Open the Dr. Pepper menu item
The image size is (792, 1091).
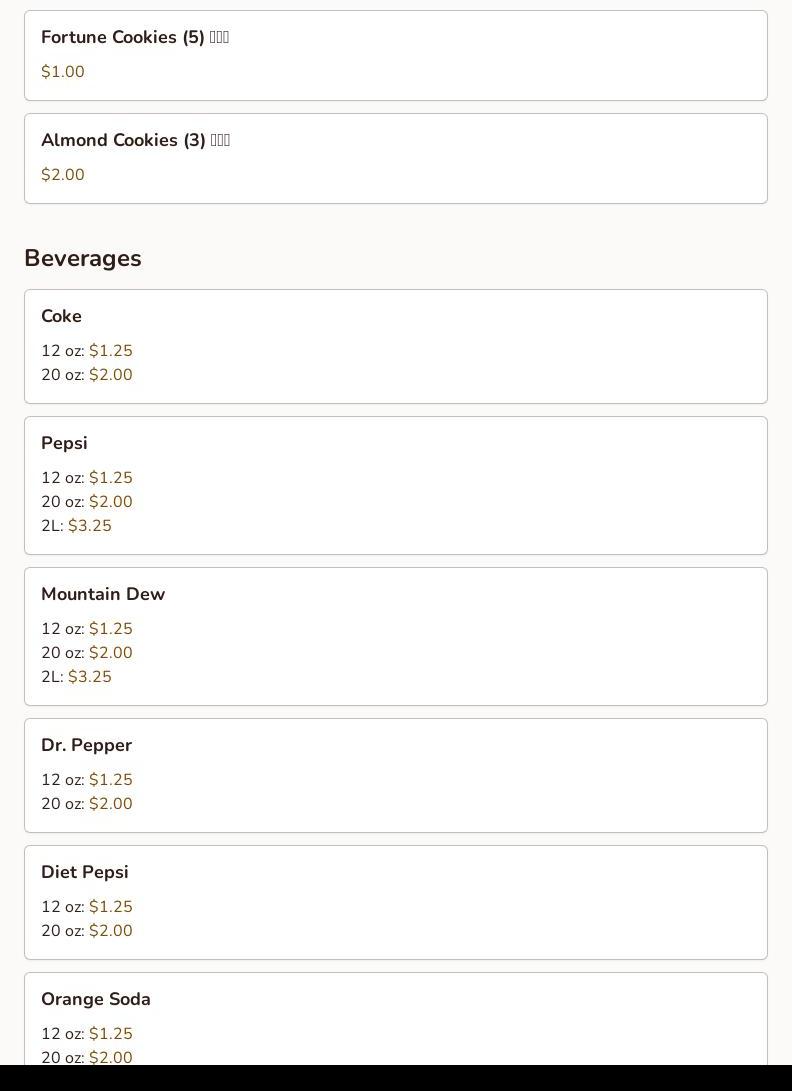pyautogui.click(x=86, y=745)
